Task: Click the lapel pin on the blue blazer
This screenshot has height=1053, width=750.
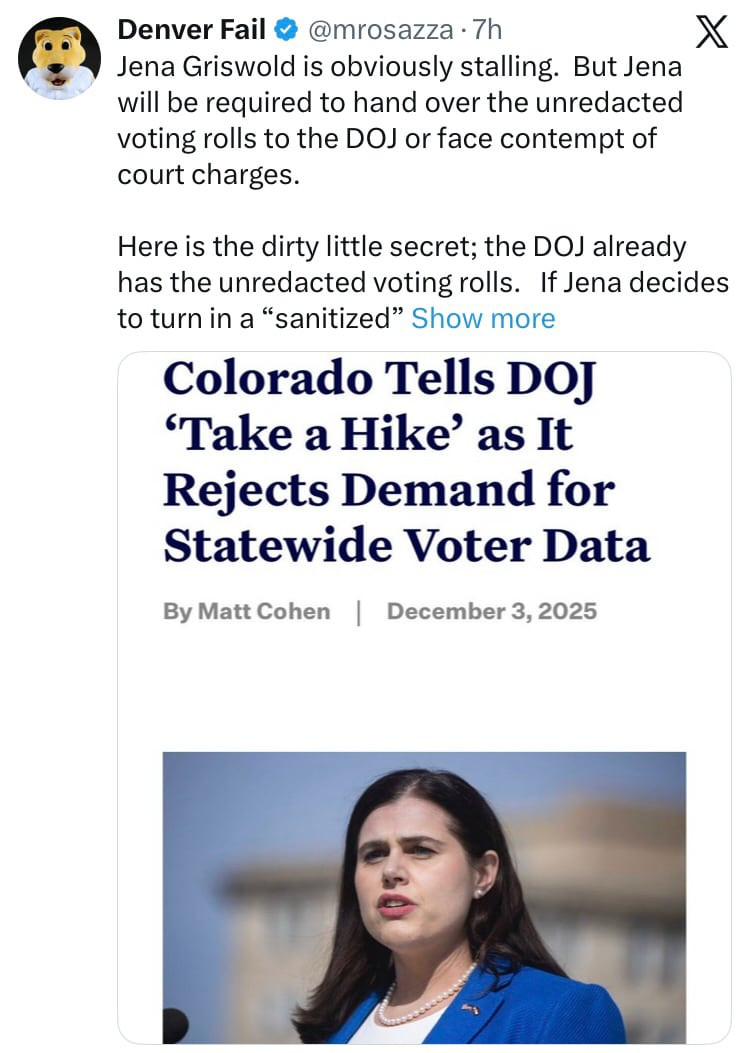Action: [470, 1008]
